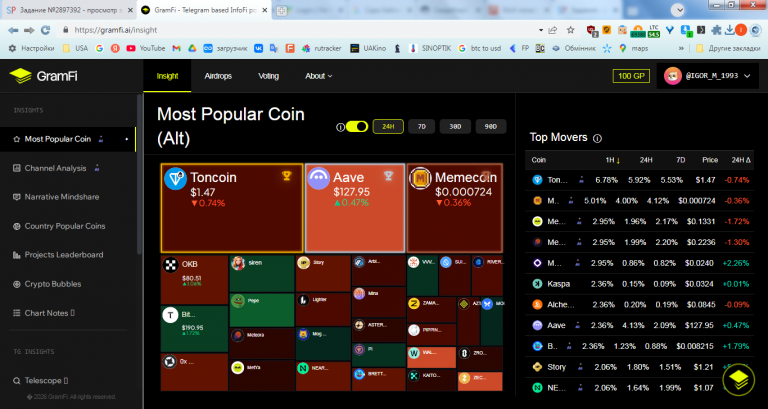Image resolution: width=768 pixels, height=409 pixels.
Task: Click the Aave tile trophy icon
Action: (x=388, y=176)
